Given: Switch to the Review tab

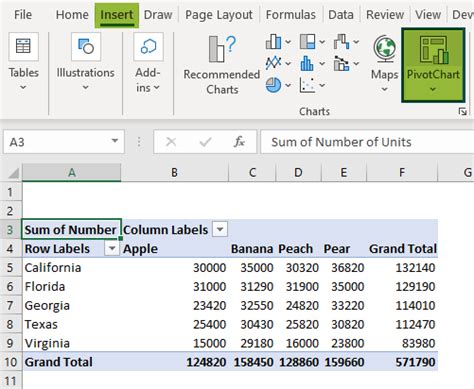Looking at the screenshot, I should [385, 15].
